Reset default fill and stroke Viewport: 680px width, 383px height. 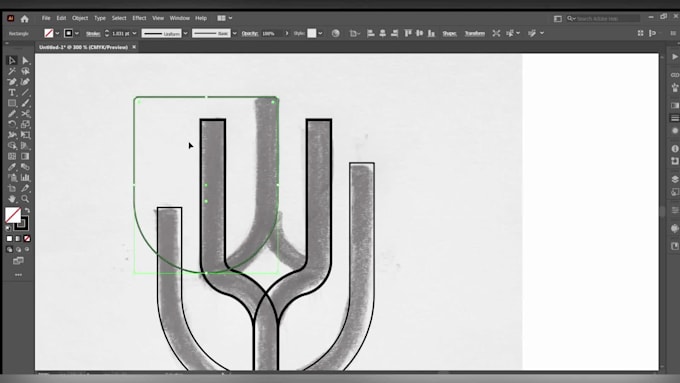click(9, 228)
